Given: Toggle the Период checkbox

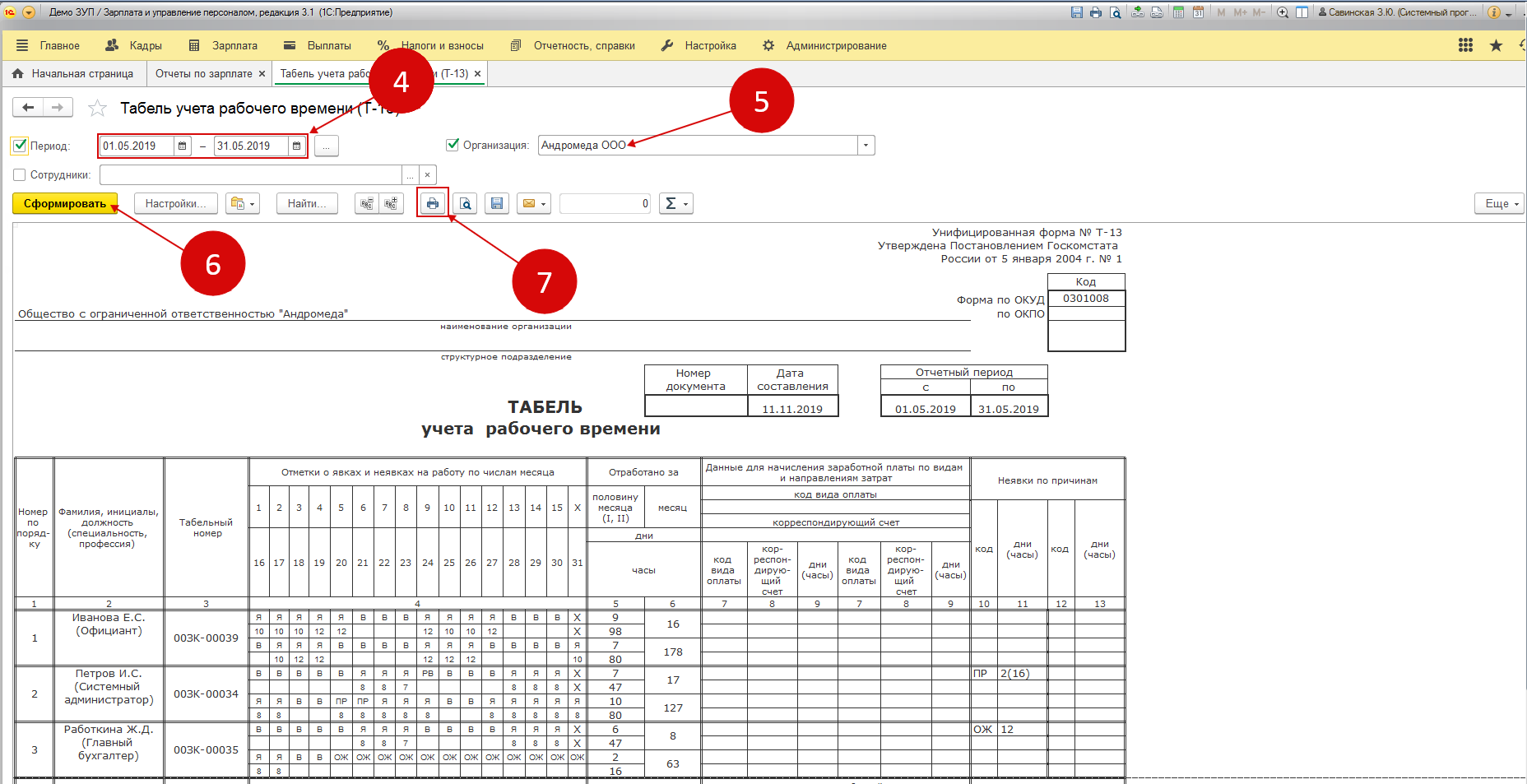Looking at the screenshot, I should tap(20, 146).
